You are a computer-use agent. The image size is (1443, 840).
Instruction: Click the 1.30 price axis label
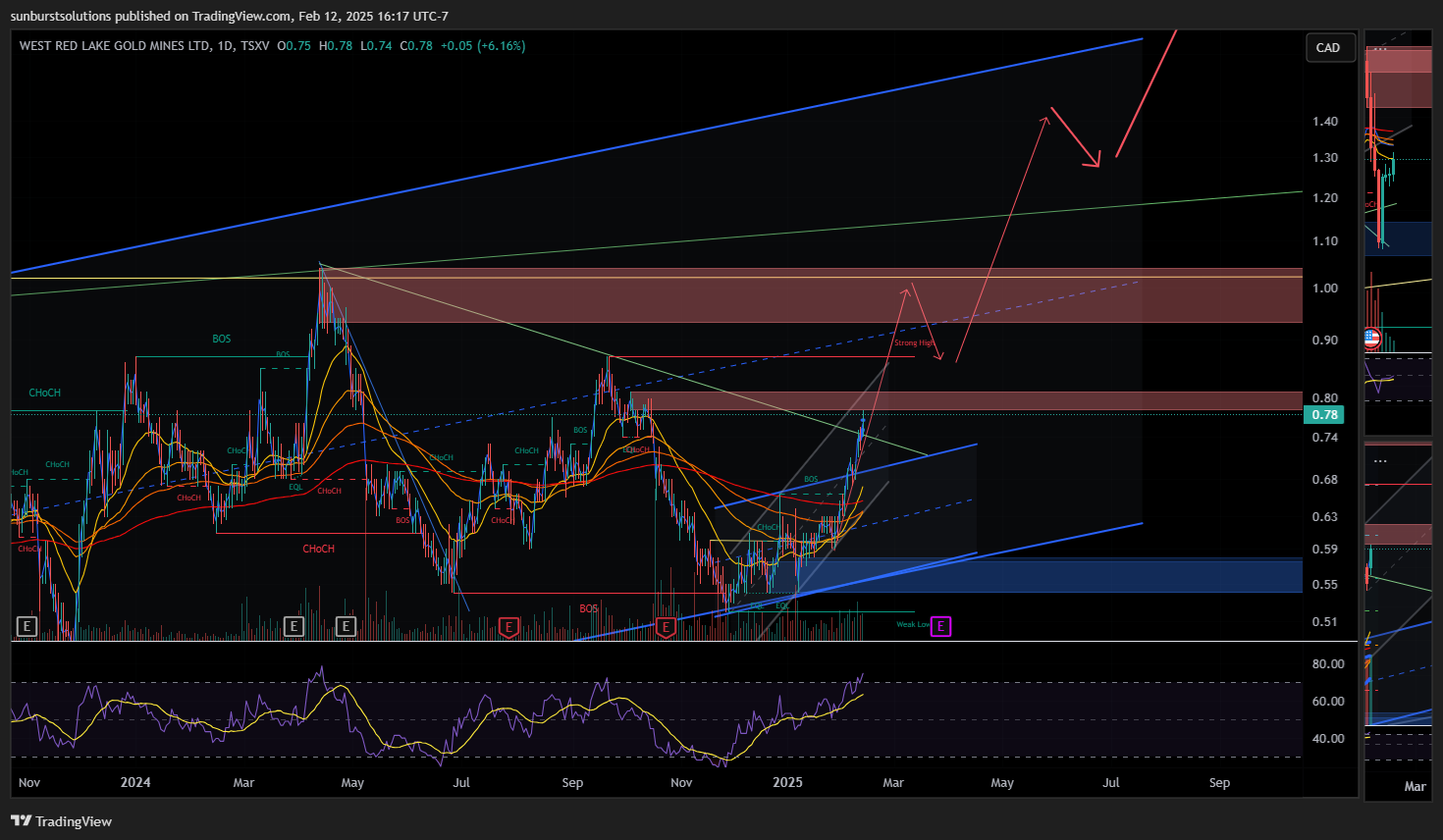coord(1325,157)
